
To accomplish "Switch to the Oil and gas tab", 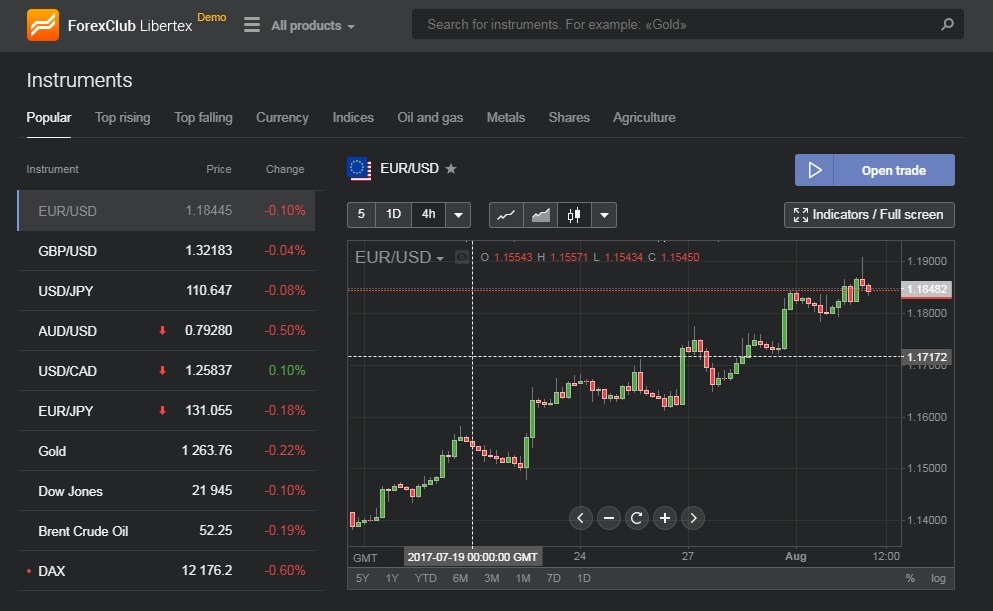I will (x=430, y=118).
